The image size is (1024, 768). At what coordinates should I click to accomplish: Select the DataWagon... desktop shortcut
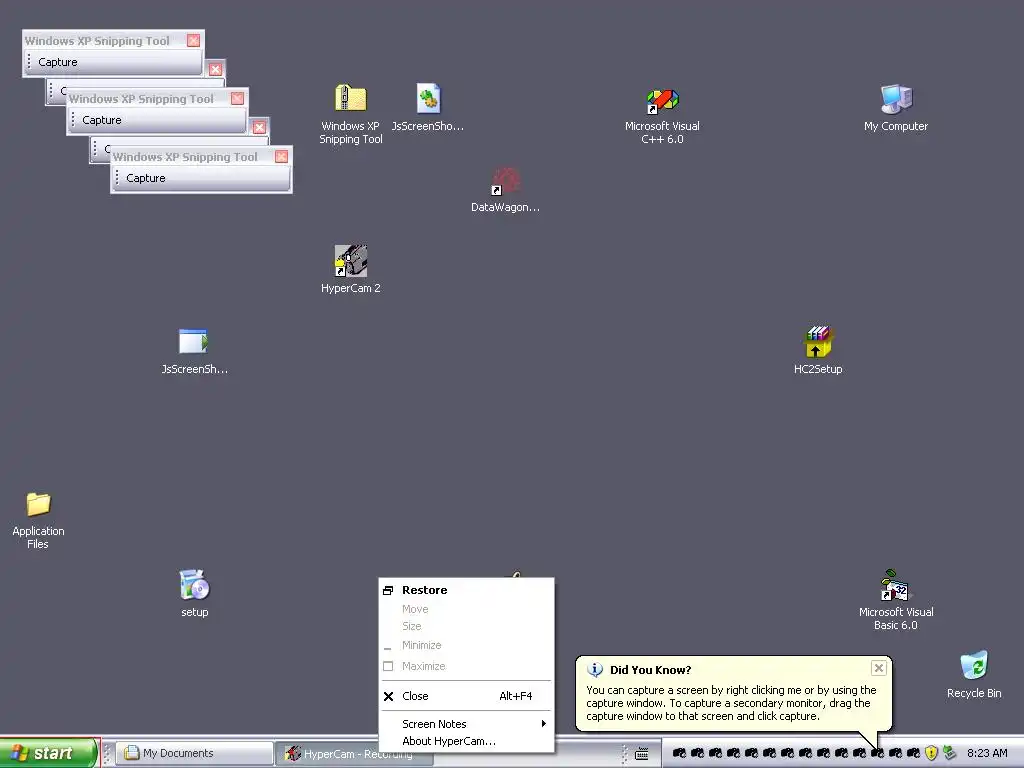[x=505, y=182]
